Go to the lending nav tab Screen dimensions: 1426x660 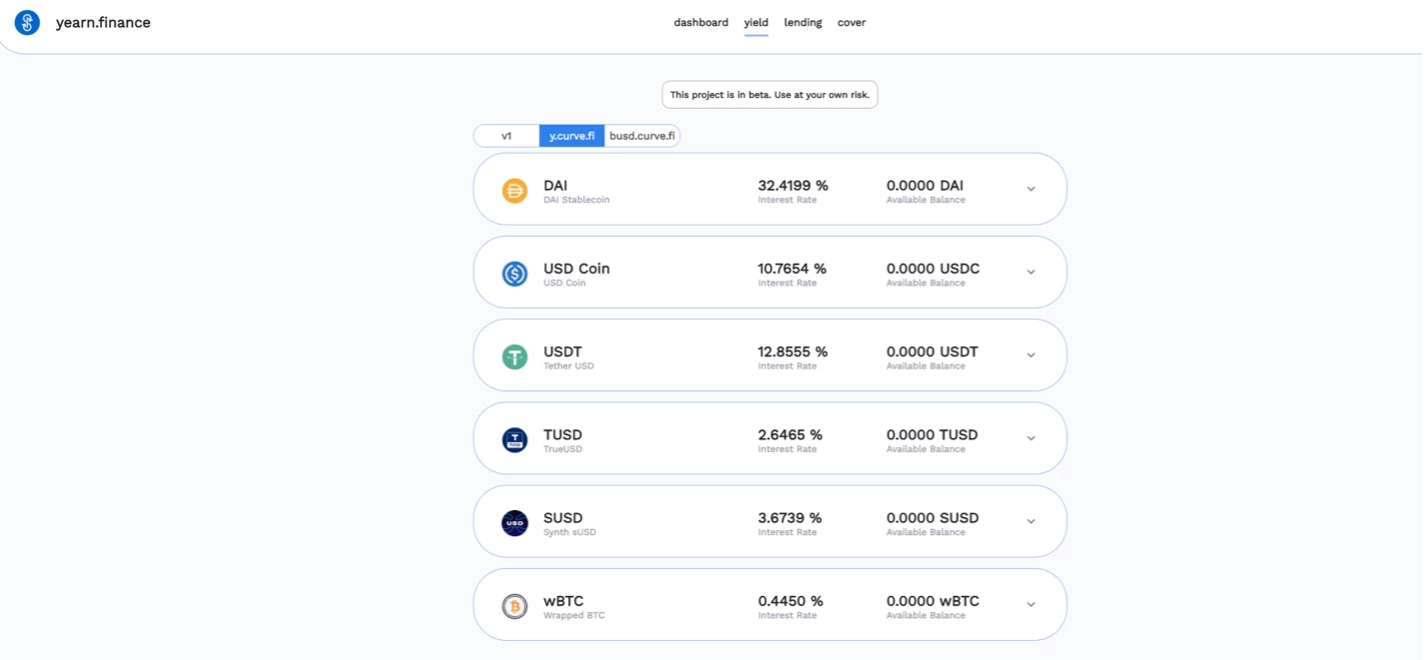point(803,22)
